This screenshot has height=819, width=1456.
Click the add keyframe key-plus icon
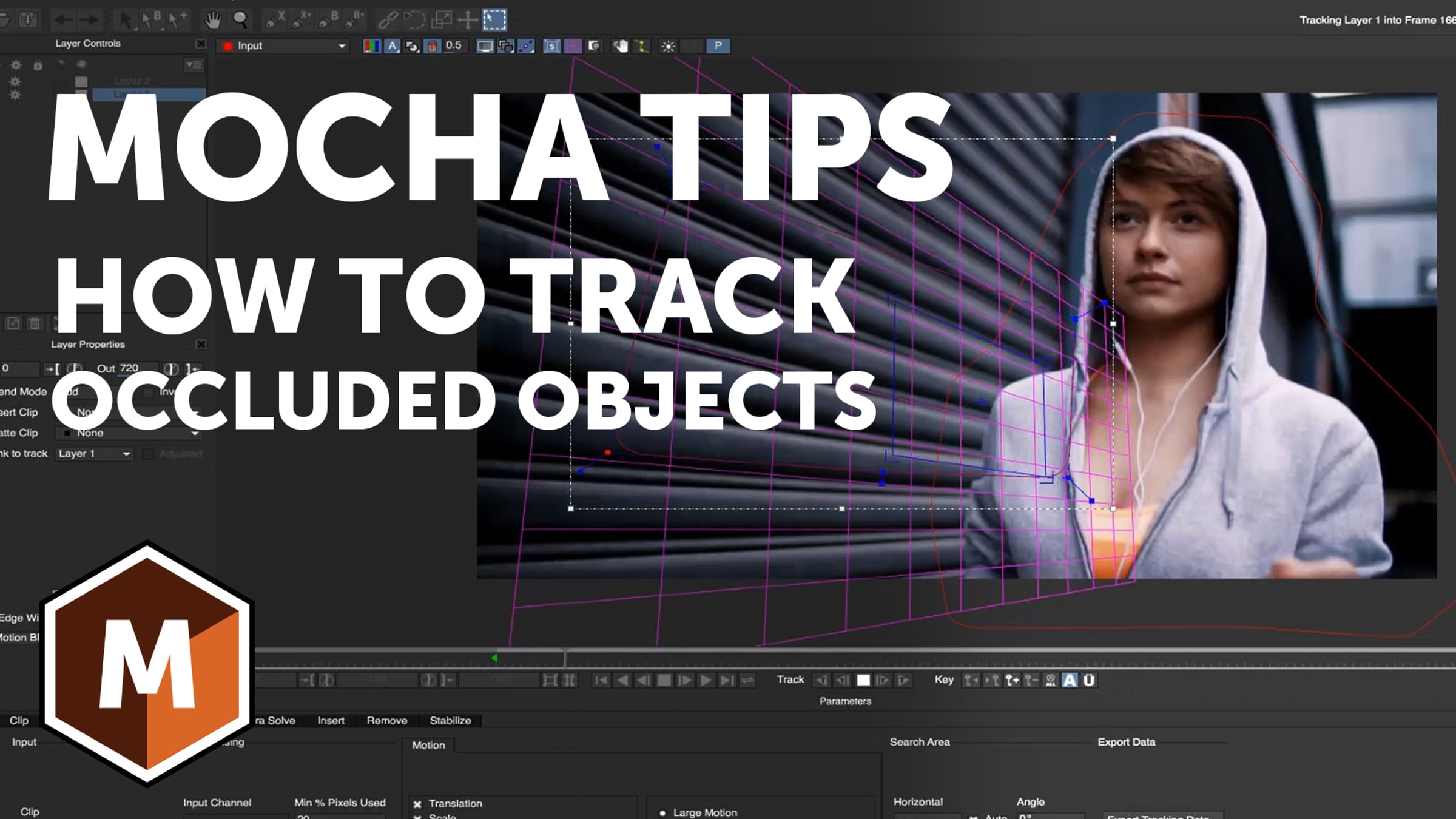1011,680
